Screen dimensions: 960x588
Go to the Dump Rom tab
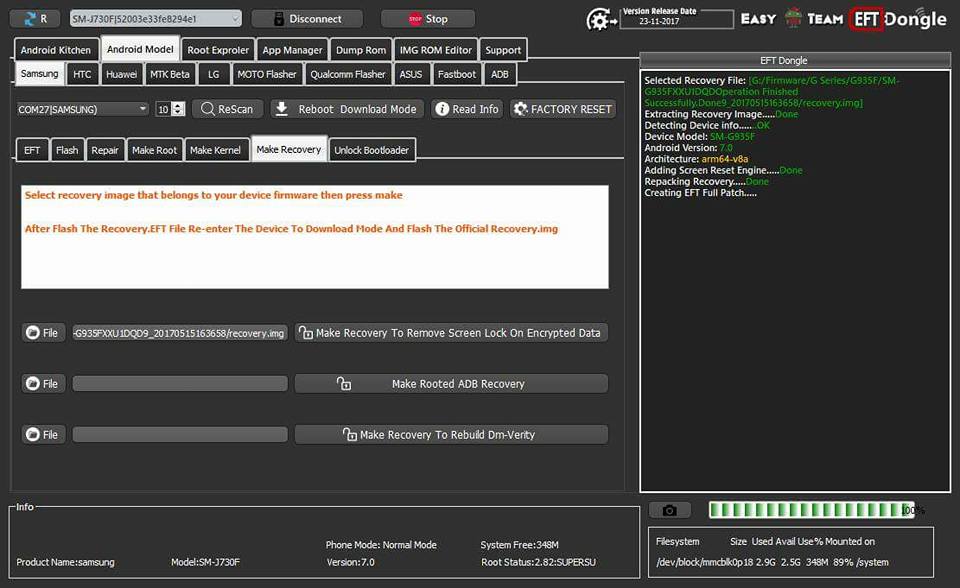(x=361, y=50)
